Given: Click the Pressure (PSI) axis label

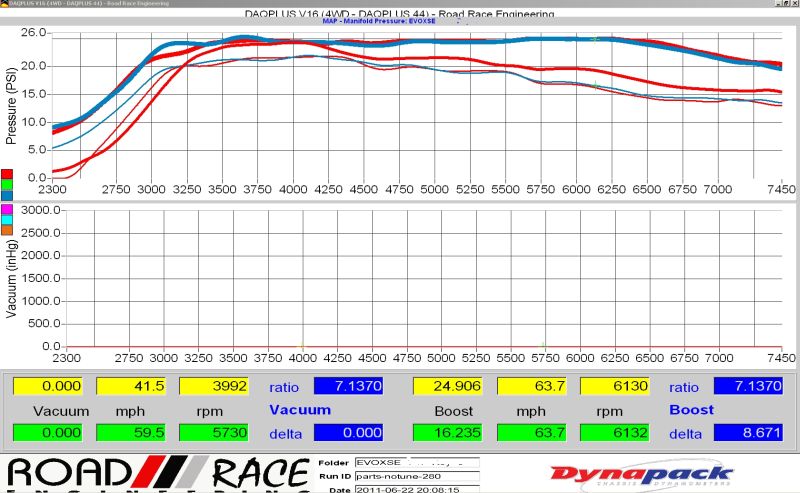Looking at the screenshot, I should pos(11,106).
